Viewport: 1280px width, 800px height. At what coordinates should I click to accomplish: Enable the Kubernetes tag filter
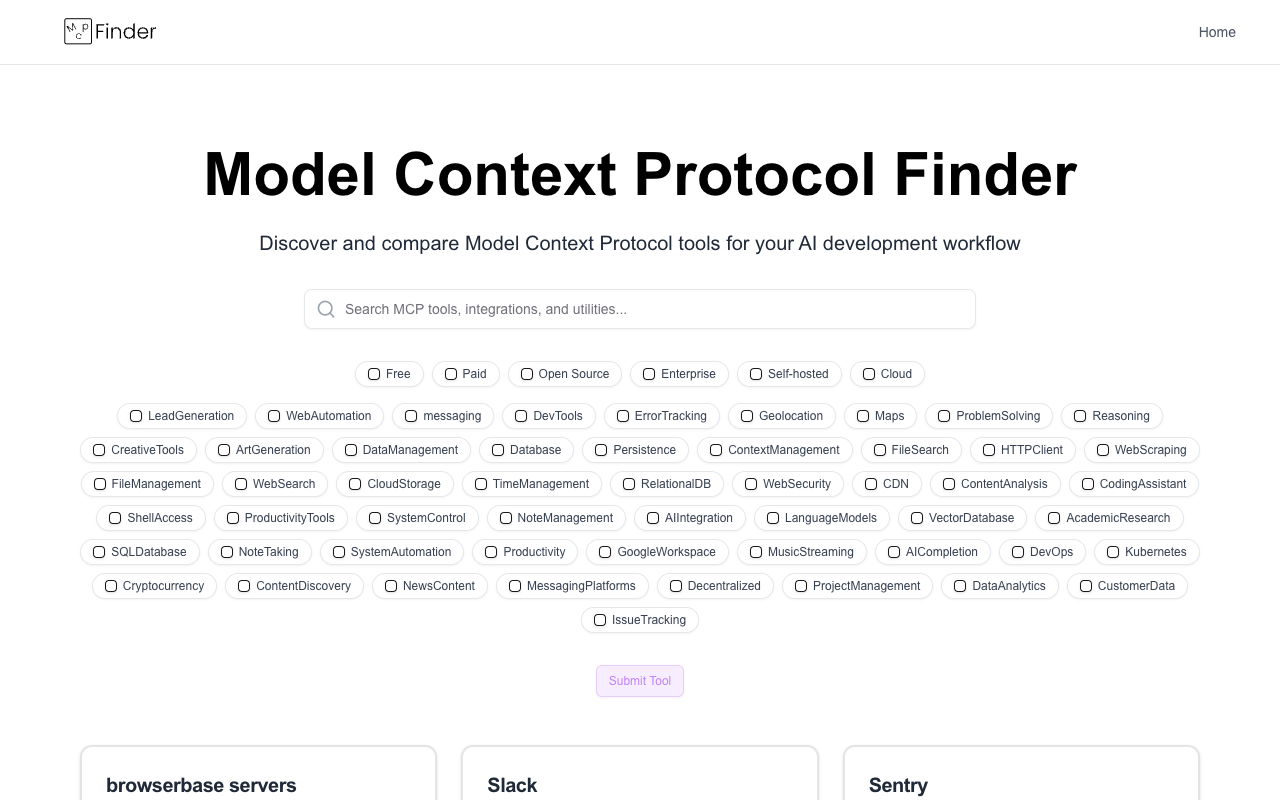tap(1113, 552)
